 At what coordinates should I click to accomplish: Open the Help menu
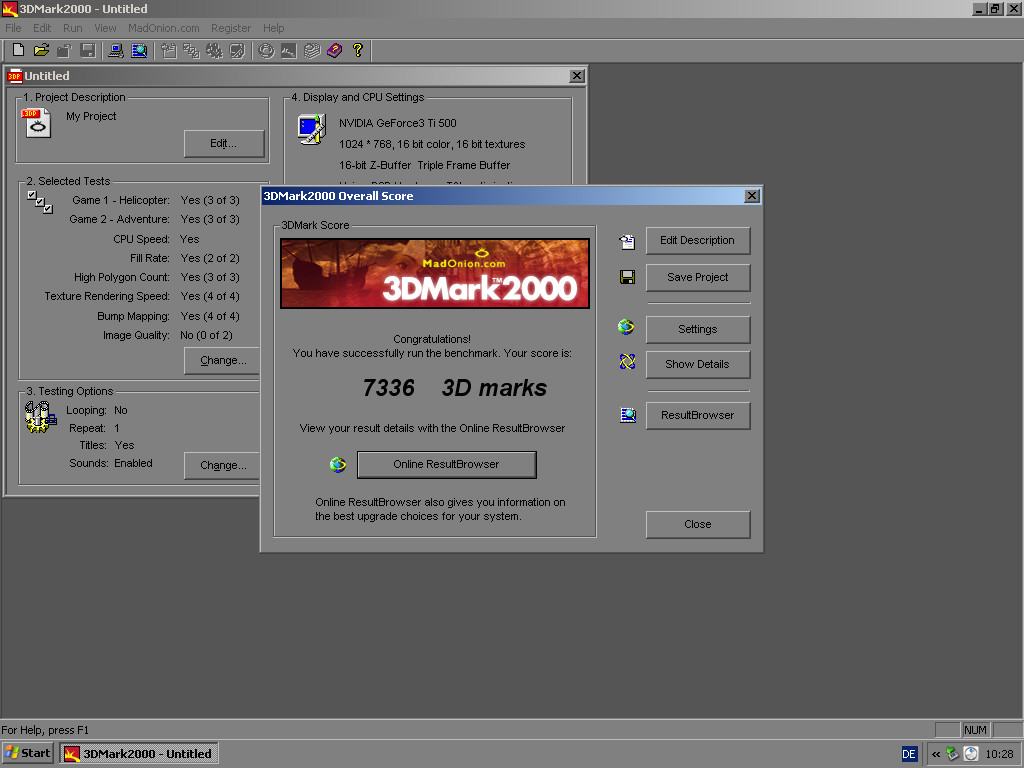pyautogui.click(x=274, y=28)
